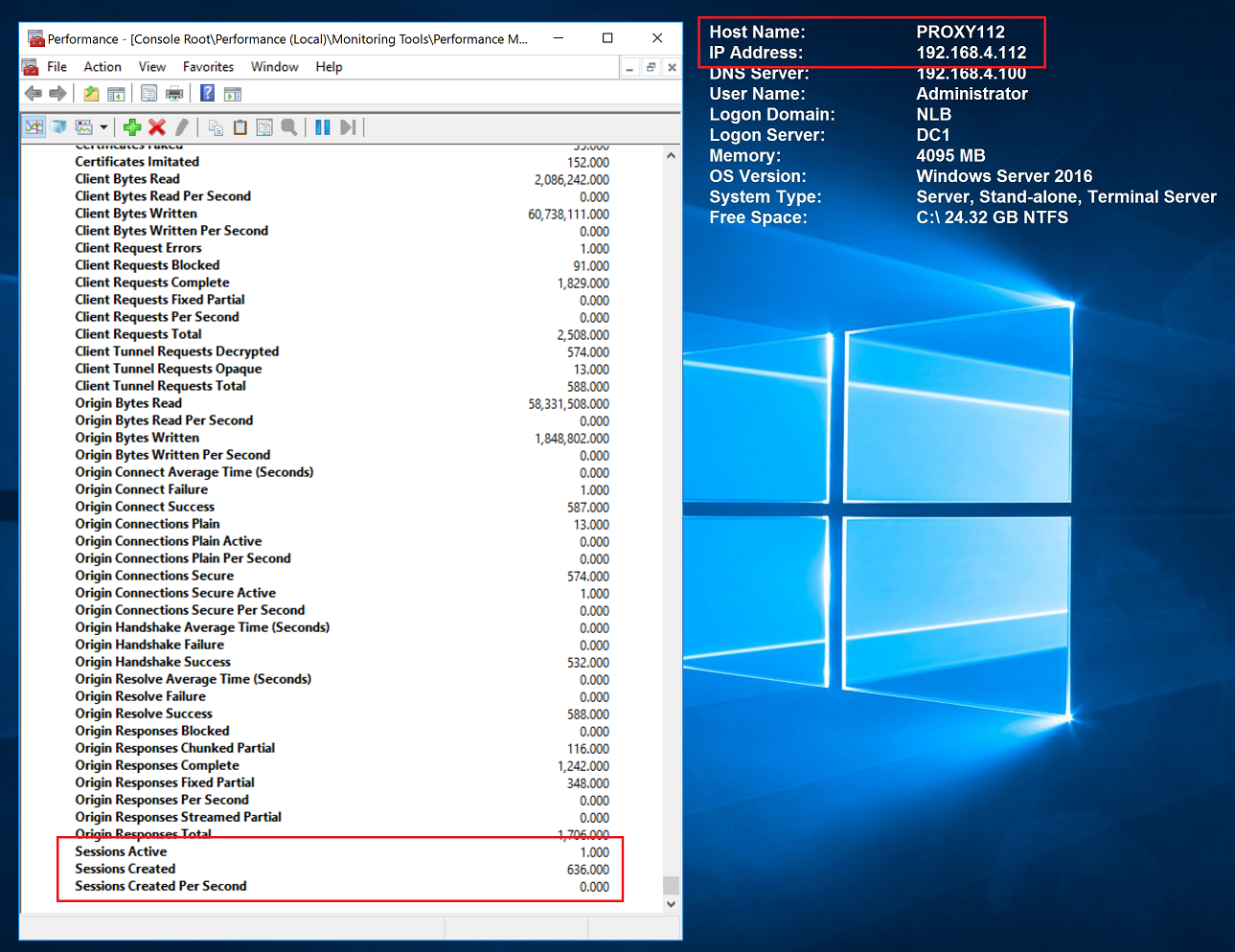Open the graph type dropdown arrow
This screenshot has width=1235, height=952.
[103, 126]
